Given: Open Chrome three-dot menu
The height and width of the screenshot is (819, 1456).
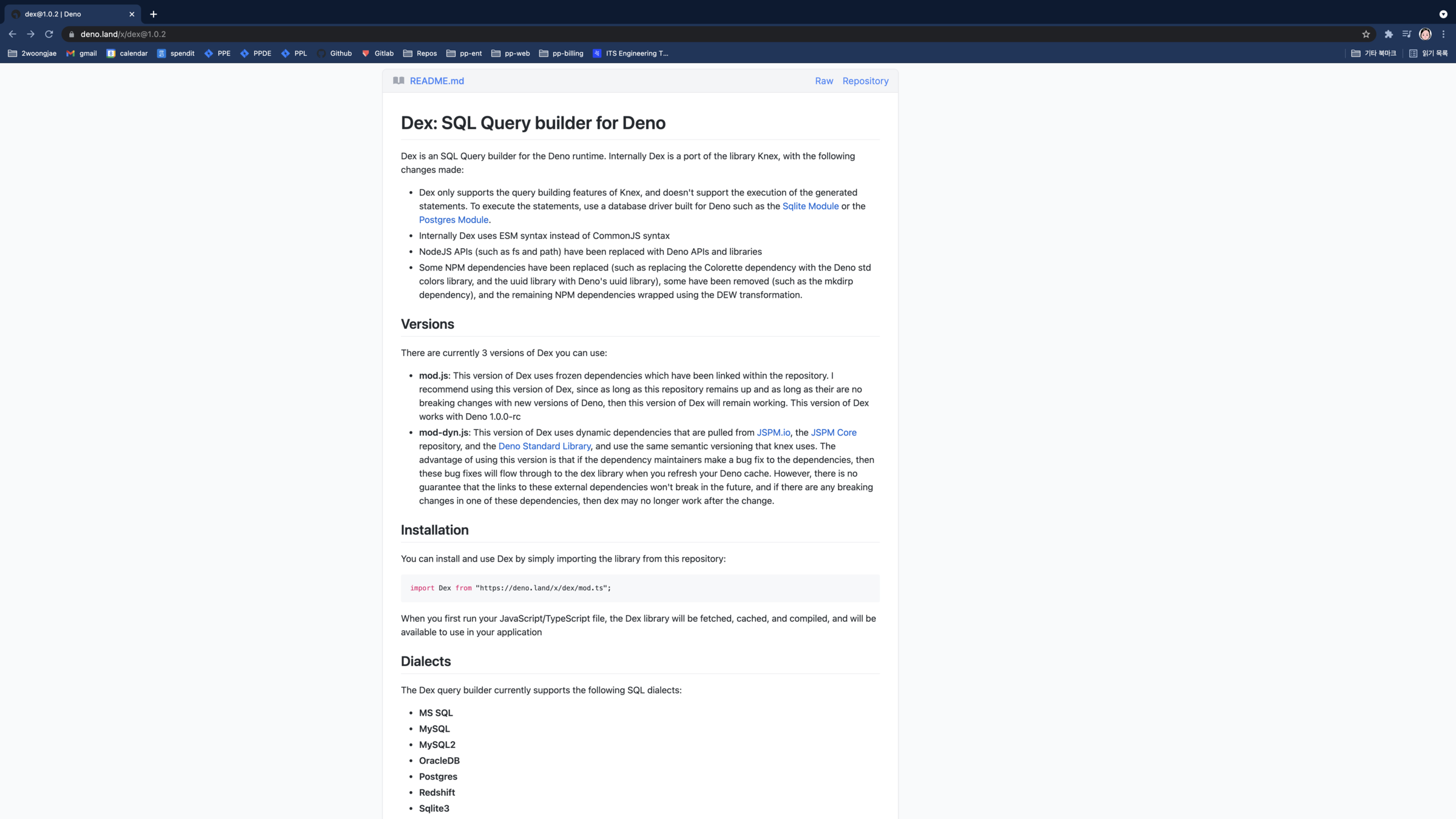Looking at the screenshot, I should click(x=1444, y=34).
